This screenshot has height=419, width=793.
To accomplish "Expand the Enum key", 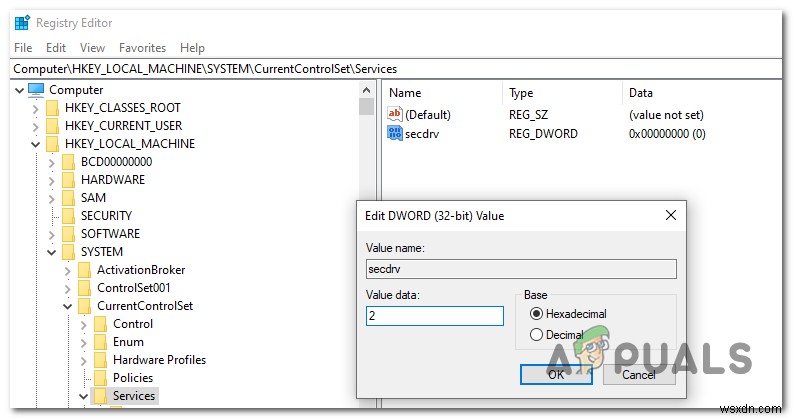I will coord(84,343).
